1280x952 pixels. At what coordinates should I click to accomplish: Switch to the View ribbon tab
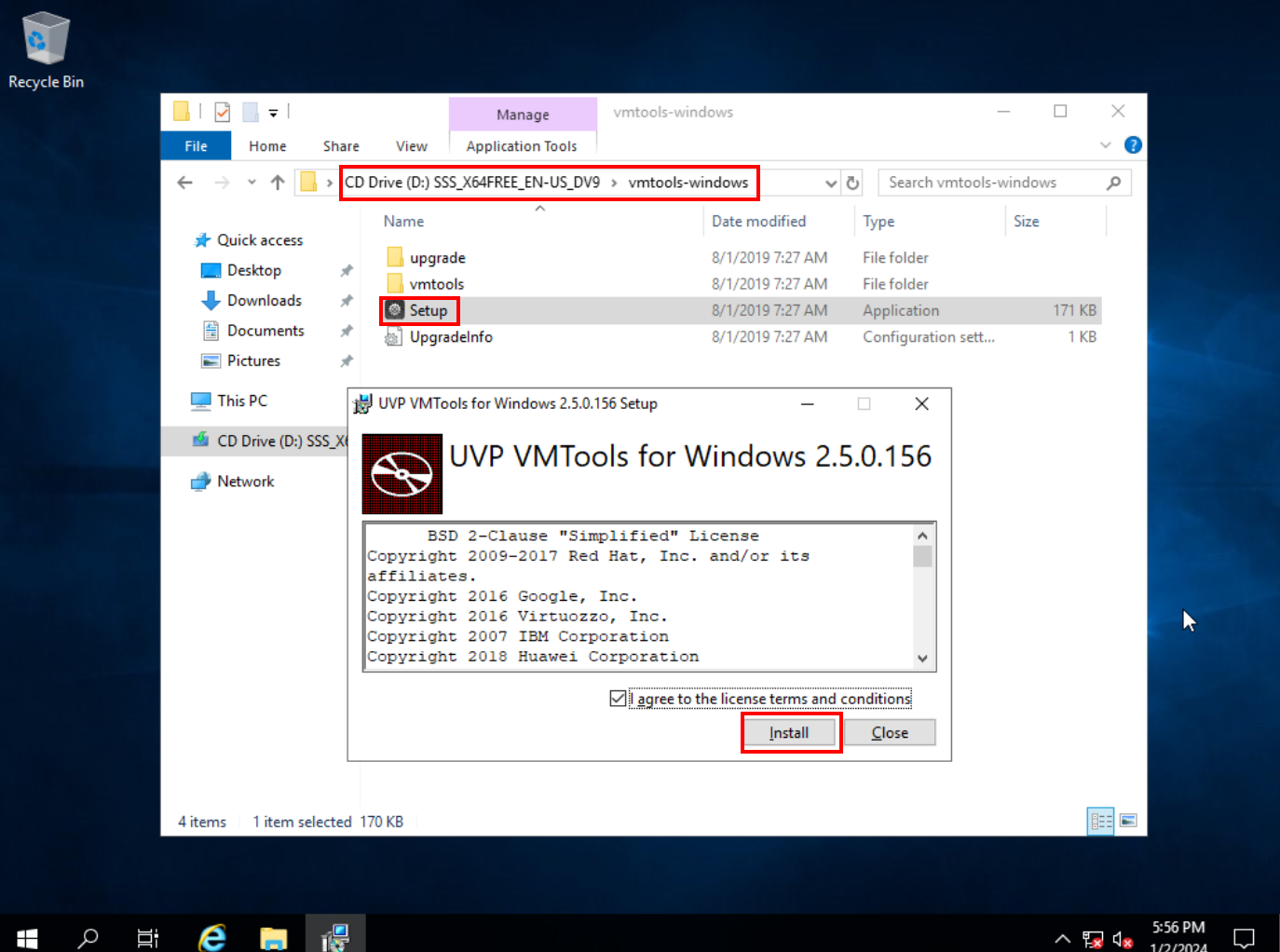click(411, 146)
